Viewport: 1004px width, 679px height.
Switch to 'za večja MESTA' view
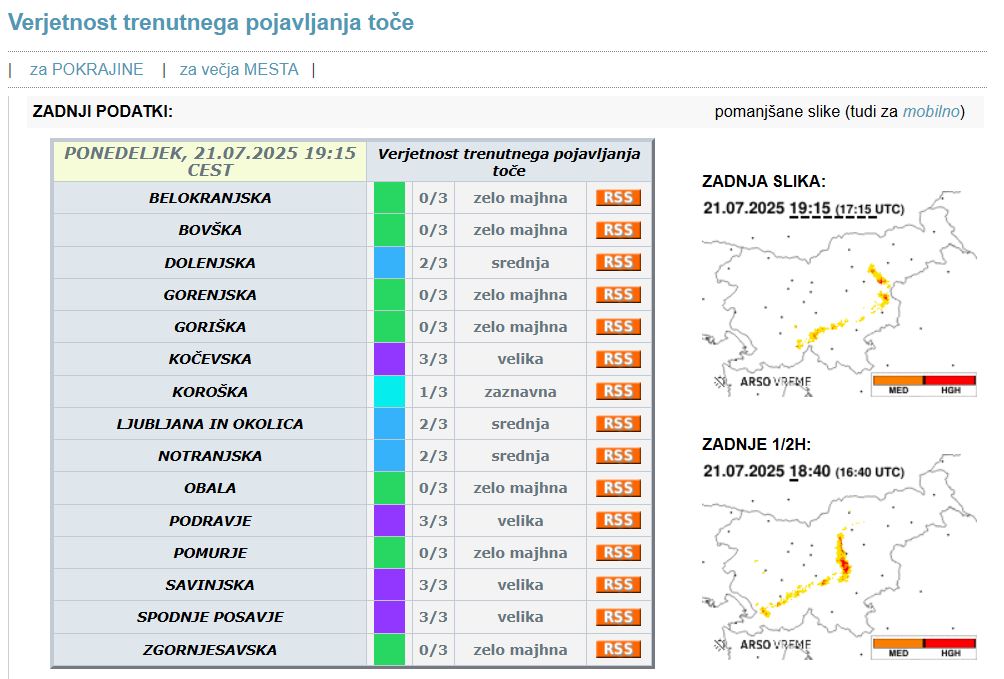coord(239,70)
